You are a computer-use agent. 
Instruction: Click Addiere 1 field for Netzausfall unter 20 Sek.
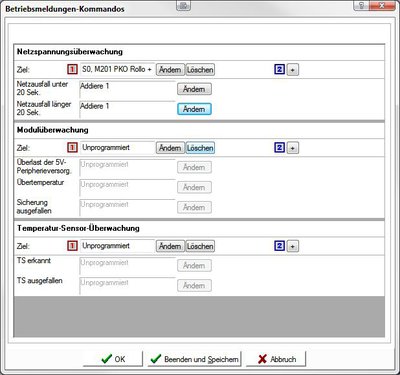coord(127,89)
